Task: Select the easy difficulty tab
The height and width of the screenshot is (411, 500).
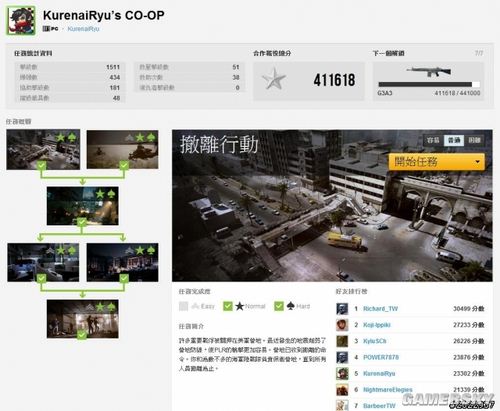Action: click(x=433, y=140)
